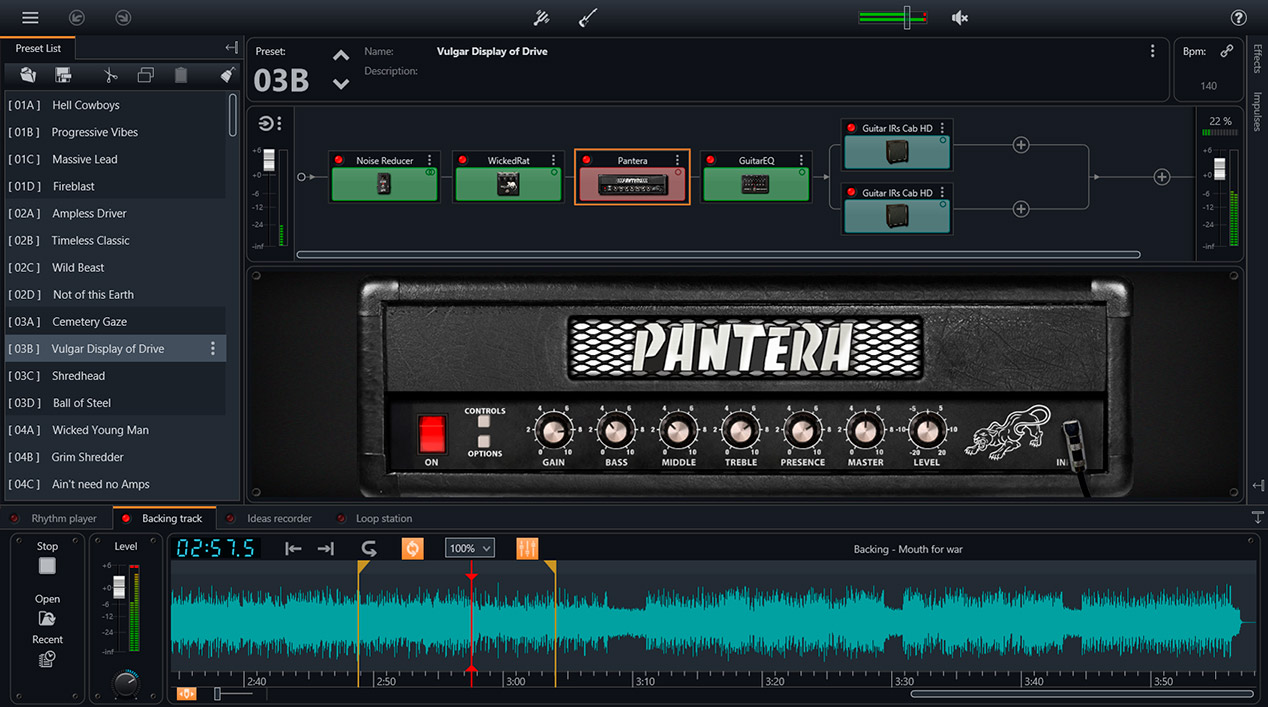Select the Cemetery Gaze preset
Screen dimensions: 1268x707
click(90, 322)
